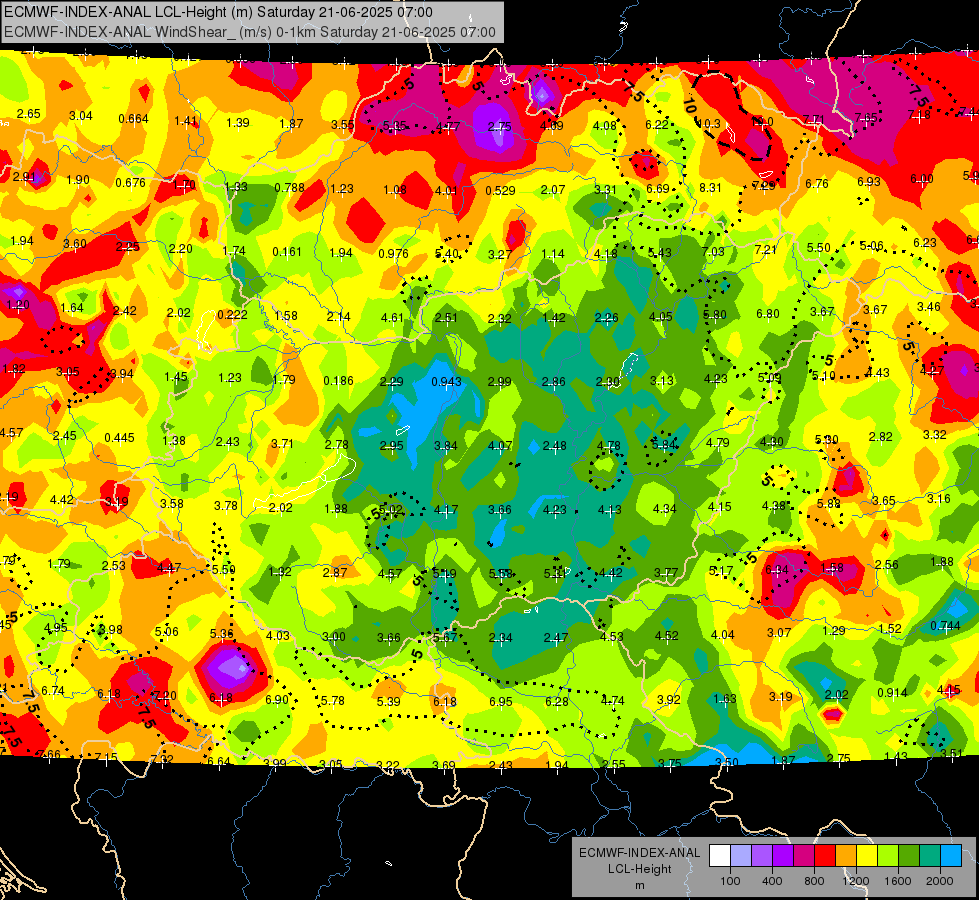Image resolution: width=979 pixels, height=900 pixels.
Task: Click the legend label '800'
Action: (814, 881)
